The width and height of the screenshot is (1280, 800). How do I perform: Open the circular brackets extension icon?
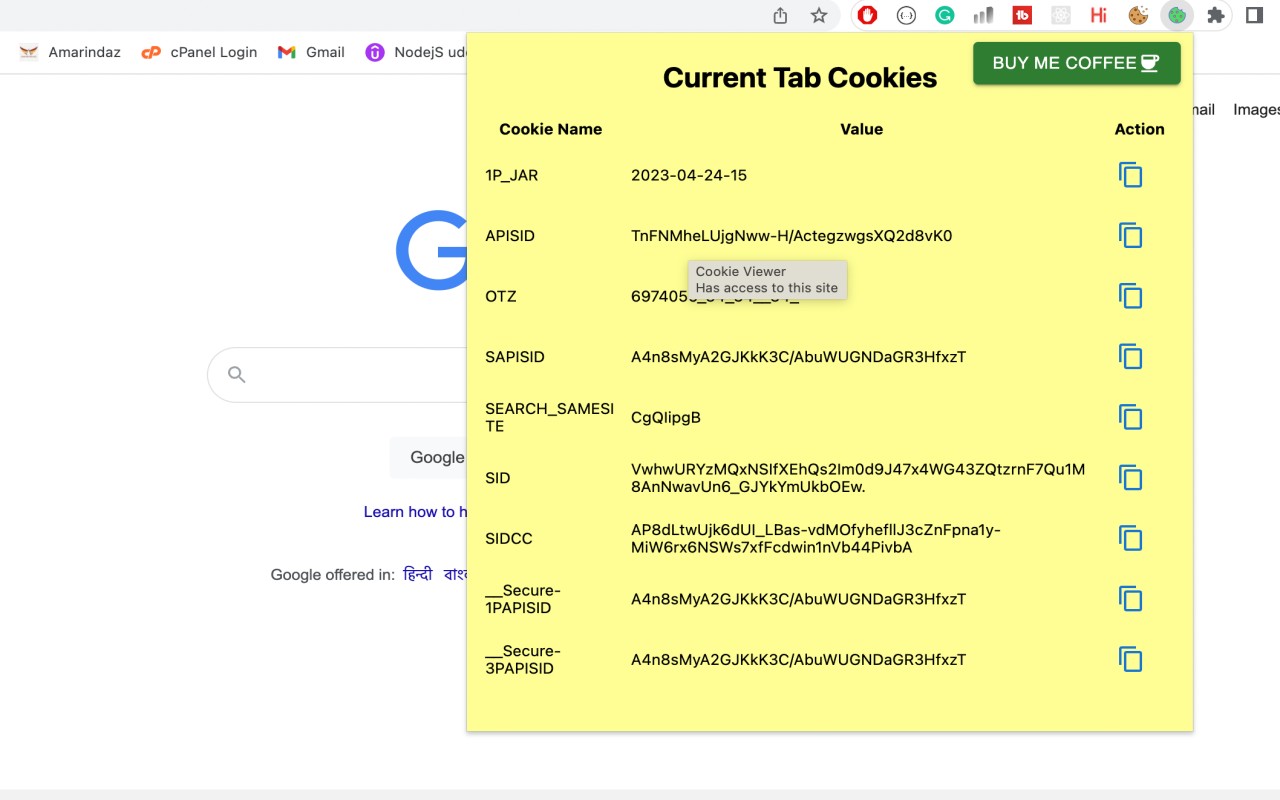click(x=906, y=15)
